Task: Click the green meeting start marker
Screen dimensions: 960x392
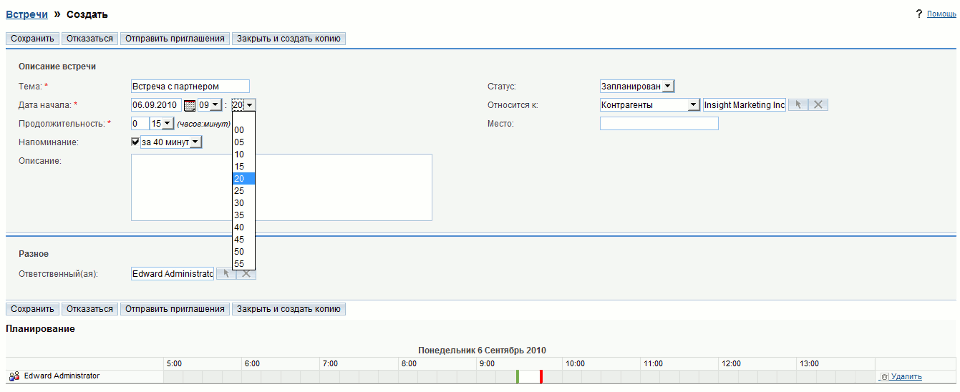Action: coord(517,377)
